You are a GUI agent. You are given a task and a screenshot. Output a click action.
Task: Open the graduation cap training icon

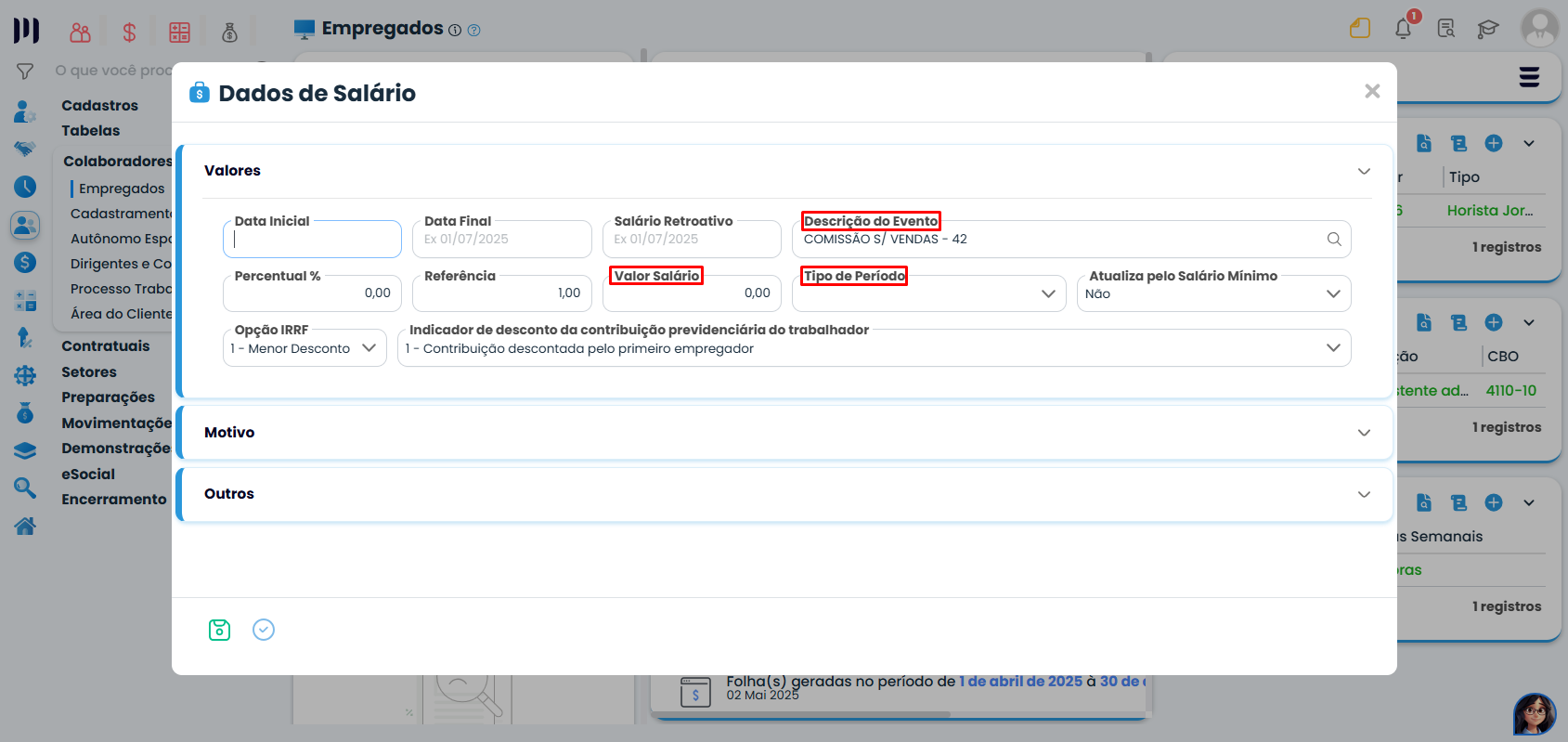1488,29
